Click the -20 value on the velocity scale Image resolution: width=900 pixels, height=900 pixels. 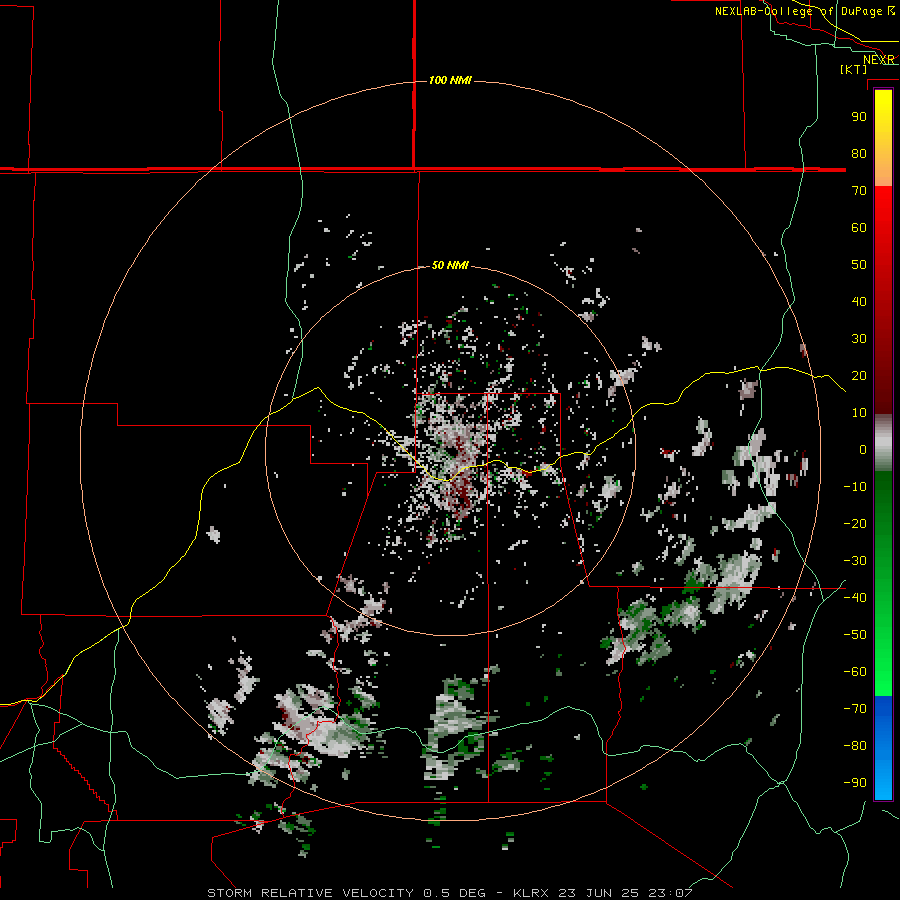[855, 523]
